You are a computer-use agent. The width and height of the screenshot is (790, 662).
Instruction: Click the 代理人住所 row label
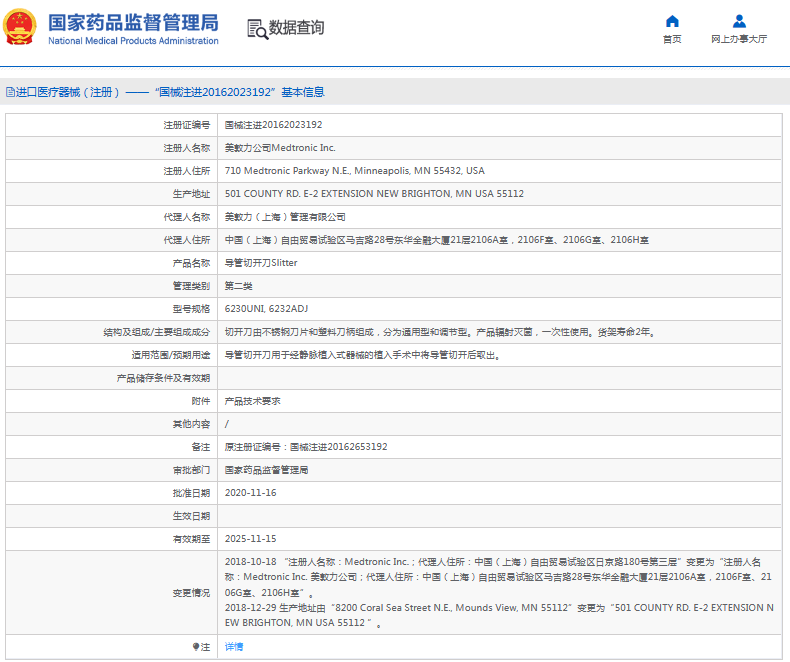(x=187, y=240)
